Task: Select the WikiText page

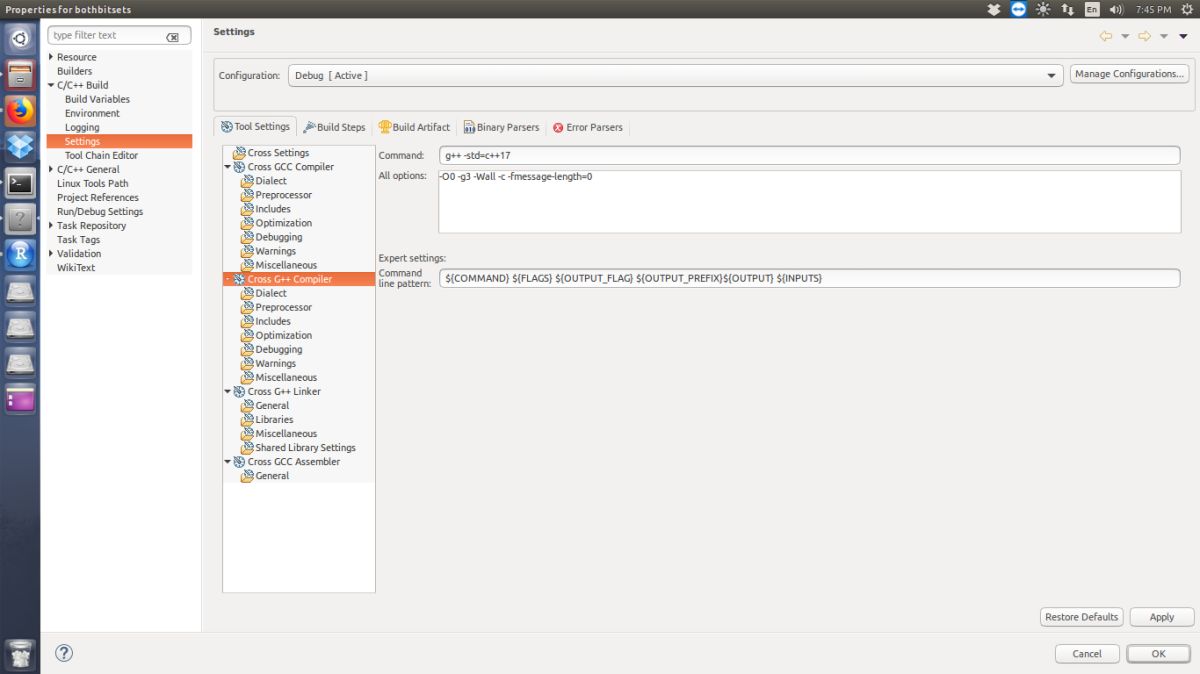Action: pyautogui.click(x=76, y=267)
